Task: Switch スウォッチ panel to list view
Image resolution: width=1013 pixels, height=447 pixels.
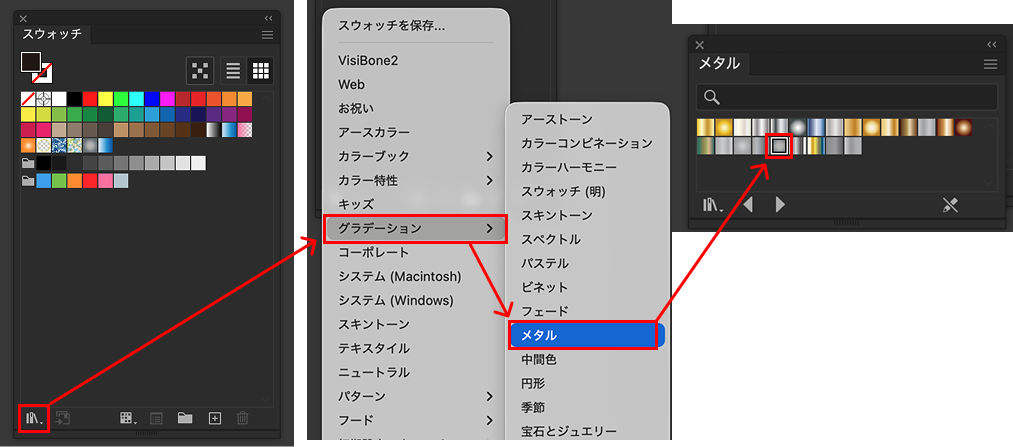Action: tap(233, 71)
